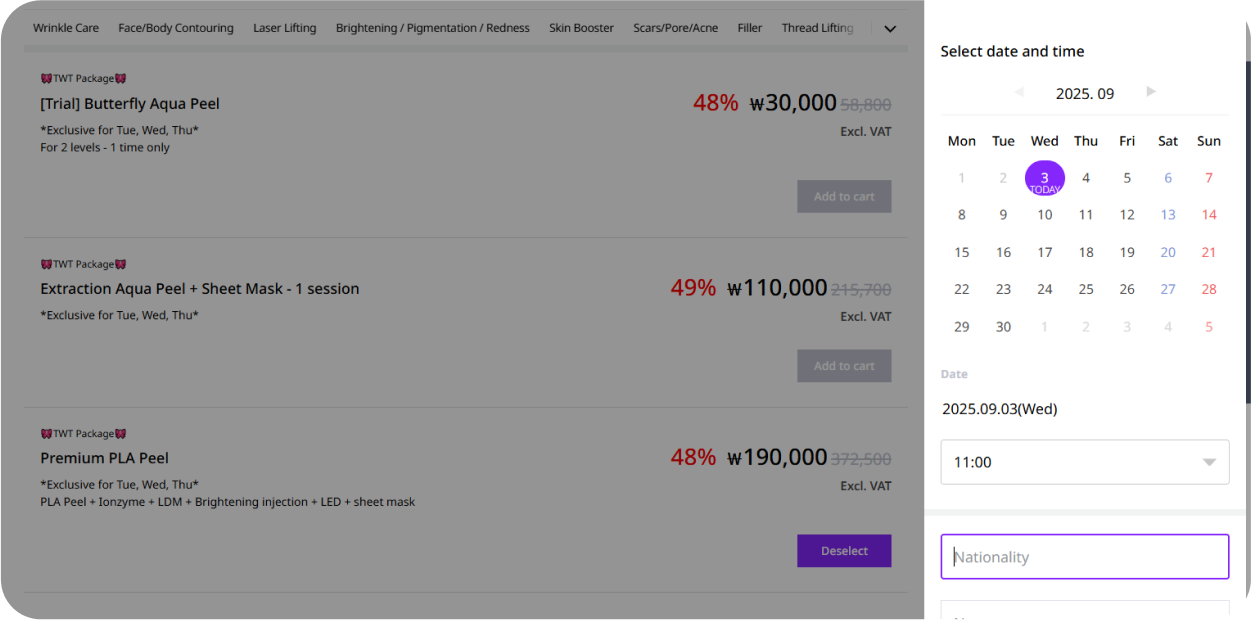
Task: Select today's highlighted date 3
Action: coord(1045,179)
